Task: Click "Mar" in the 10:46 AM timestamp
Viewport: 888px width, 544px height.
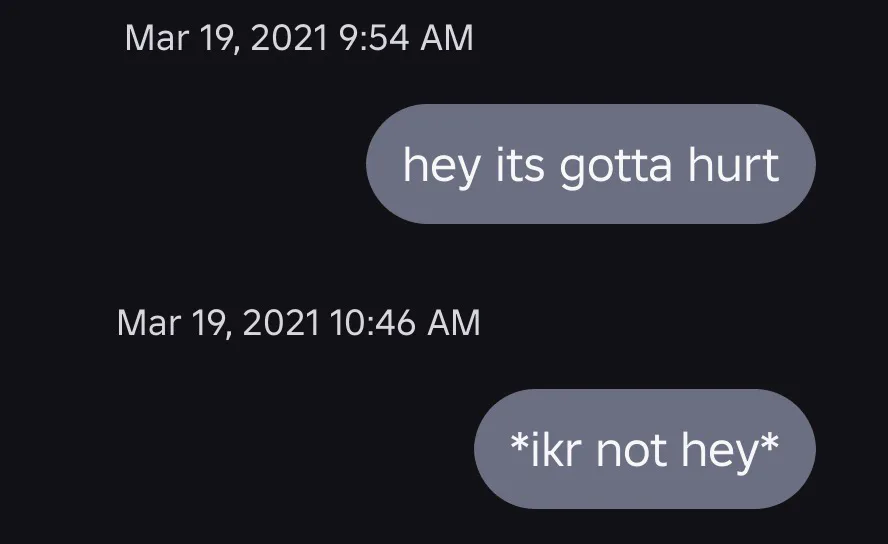Action: (x=146, y=323)
